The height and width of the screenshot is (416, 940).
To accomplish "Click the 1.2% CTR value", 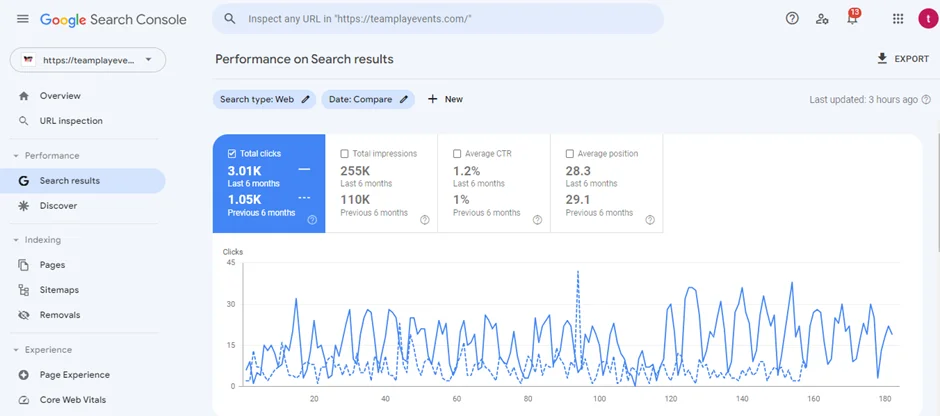I will [x=467, y=171].
